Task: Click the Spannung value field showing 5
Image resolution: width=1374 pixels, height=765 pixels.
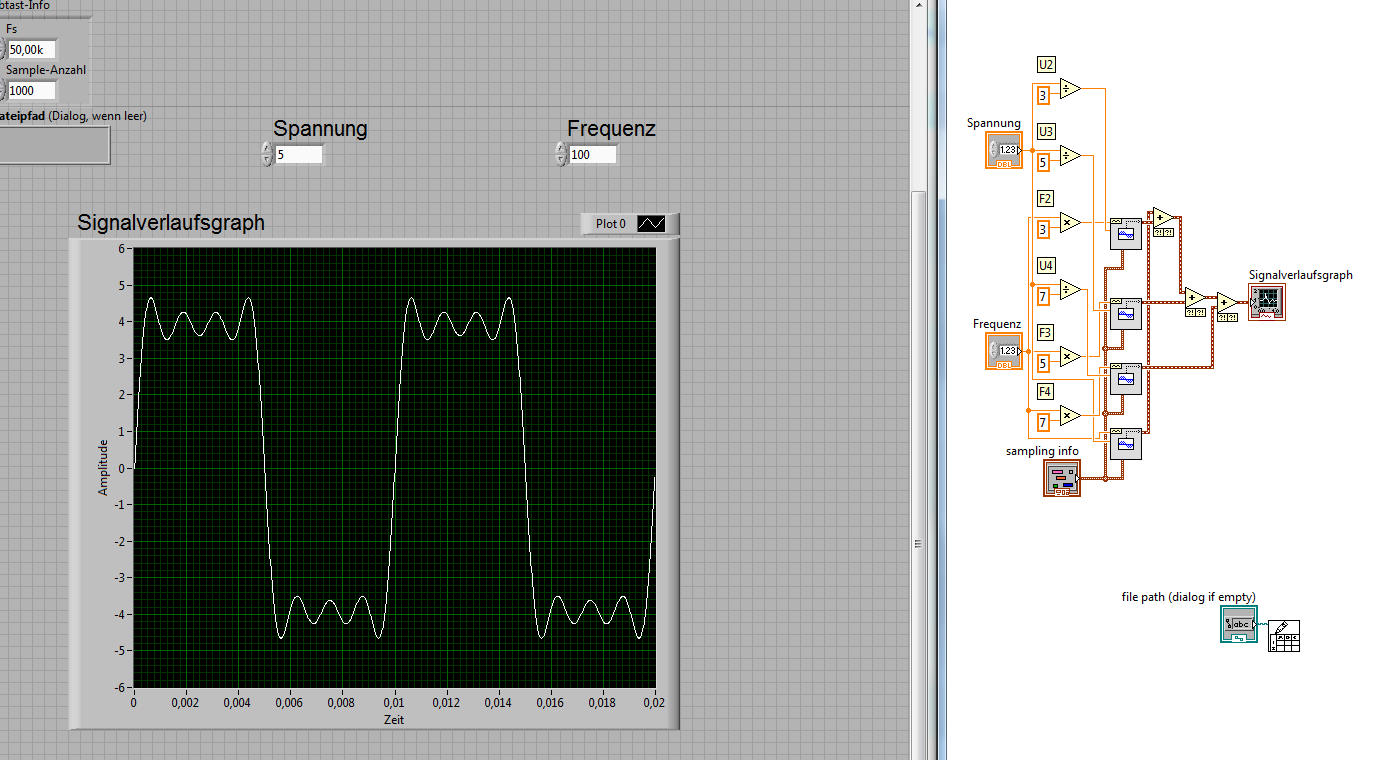Action: [298, 155]
